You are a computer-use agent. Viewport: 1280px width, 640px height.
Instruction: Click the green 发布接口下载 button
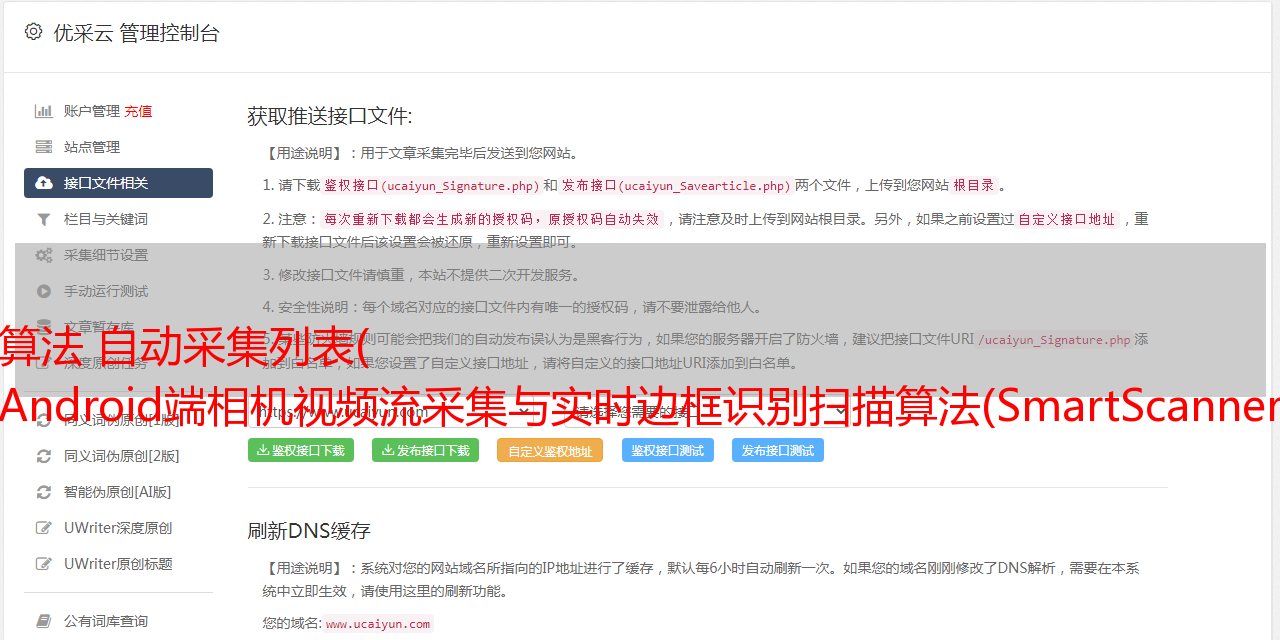click(x=425, y=450)
